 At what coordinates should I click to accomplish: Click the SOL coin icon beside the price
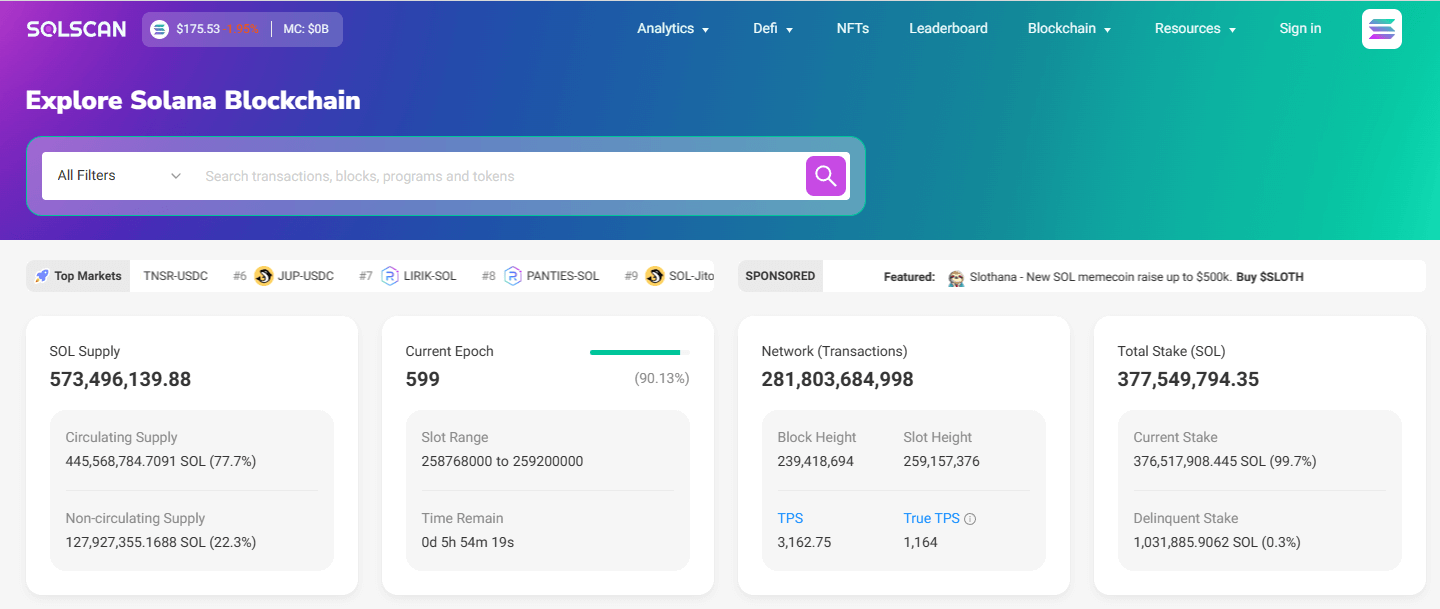coord(159,29)
